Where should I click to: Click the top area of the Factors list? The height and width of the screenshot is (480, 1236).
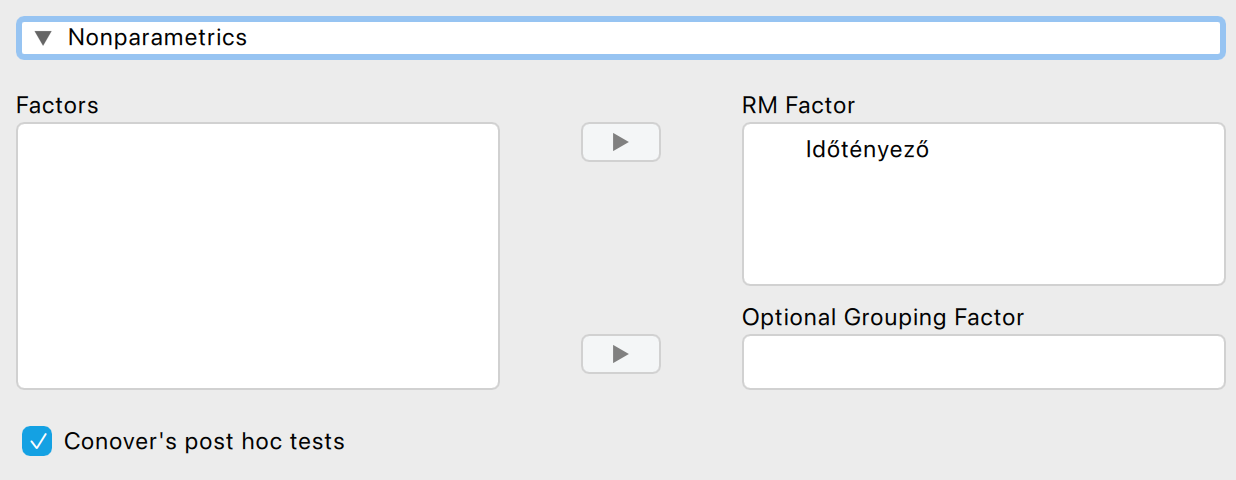pyautogui.click(x=257, y=145)
